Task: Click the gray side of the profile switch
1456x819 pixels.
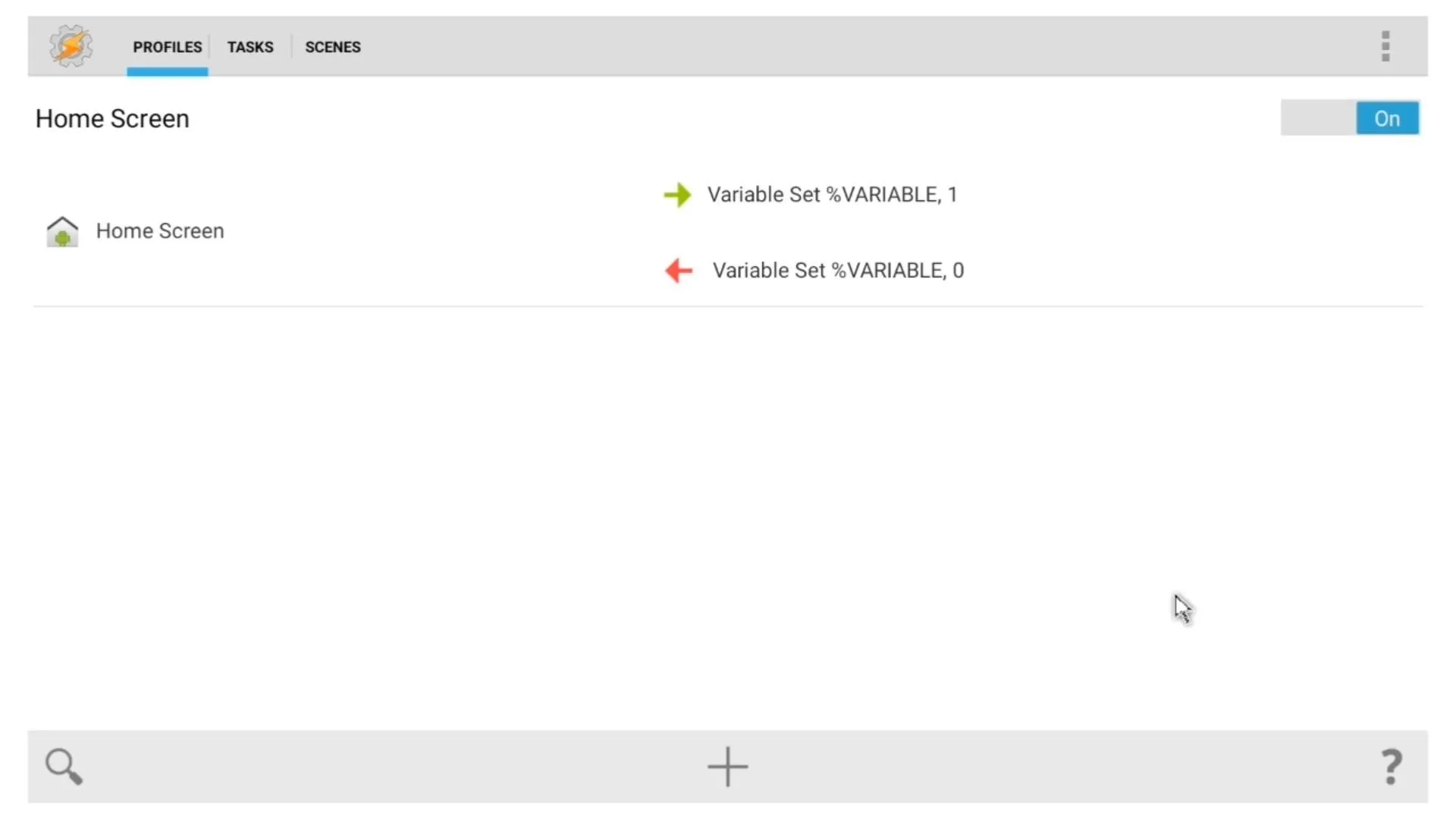Action: 1318,118
